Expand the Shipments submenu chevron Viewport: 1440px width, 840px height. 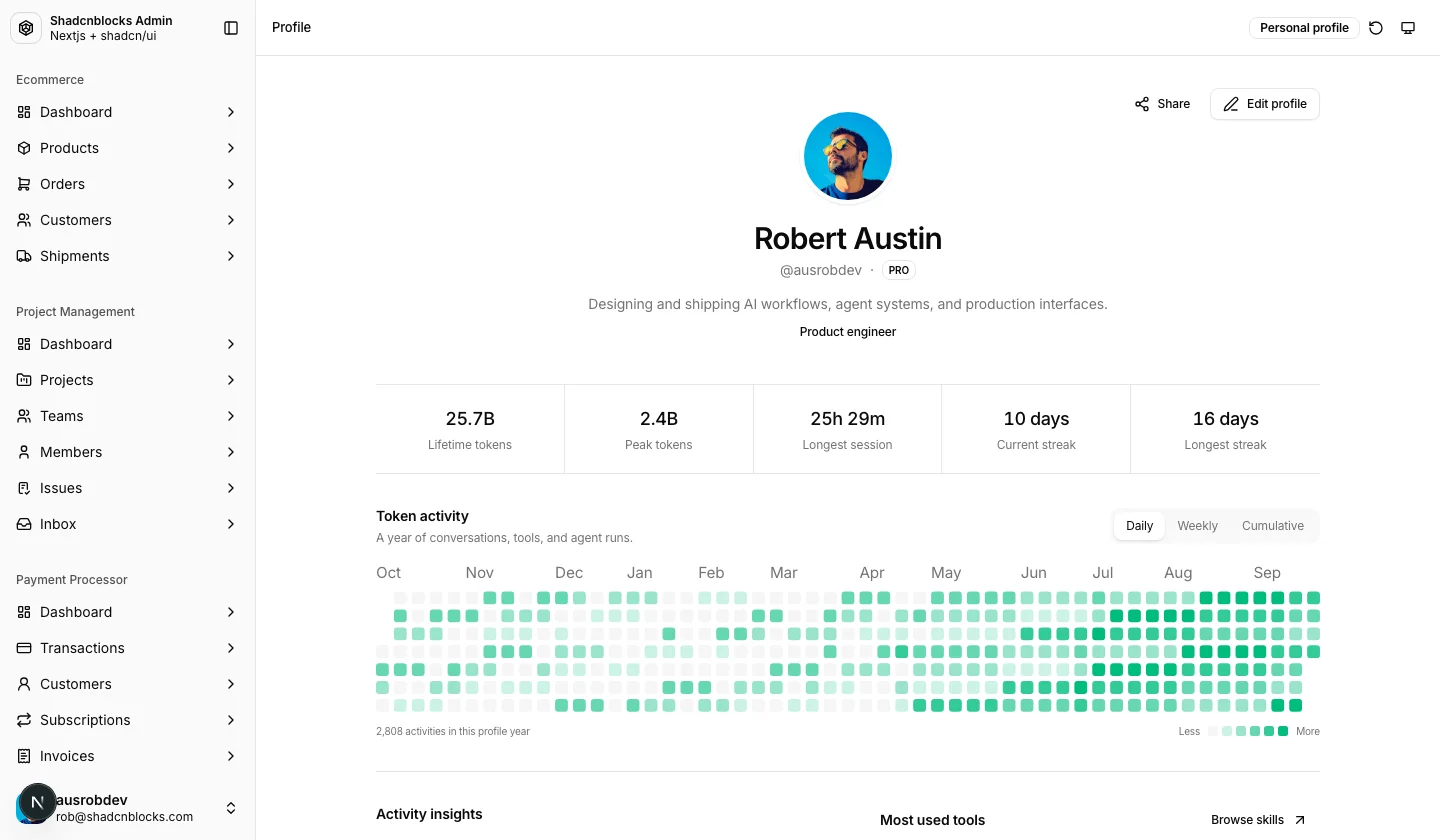point(231,256)
